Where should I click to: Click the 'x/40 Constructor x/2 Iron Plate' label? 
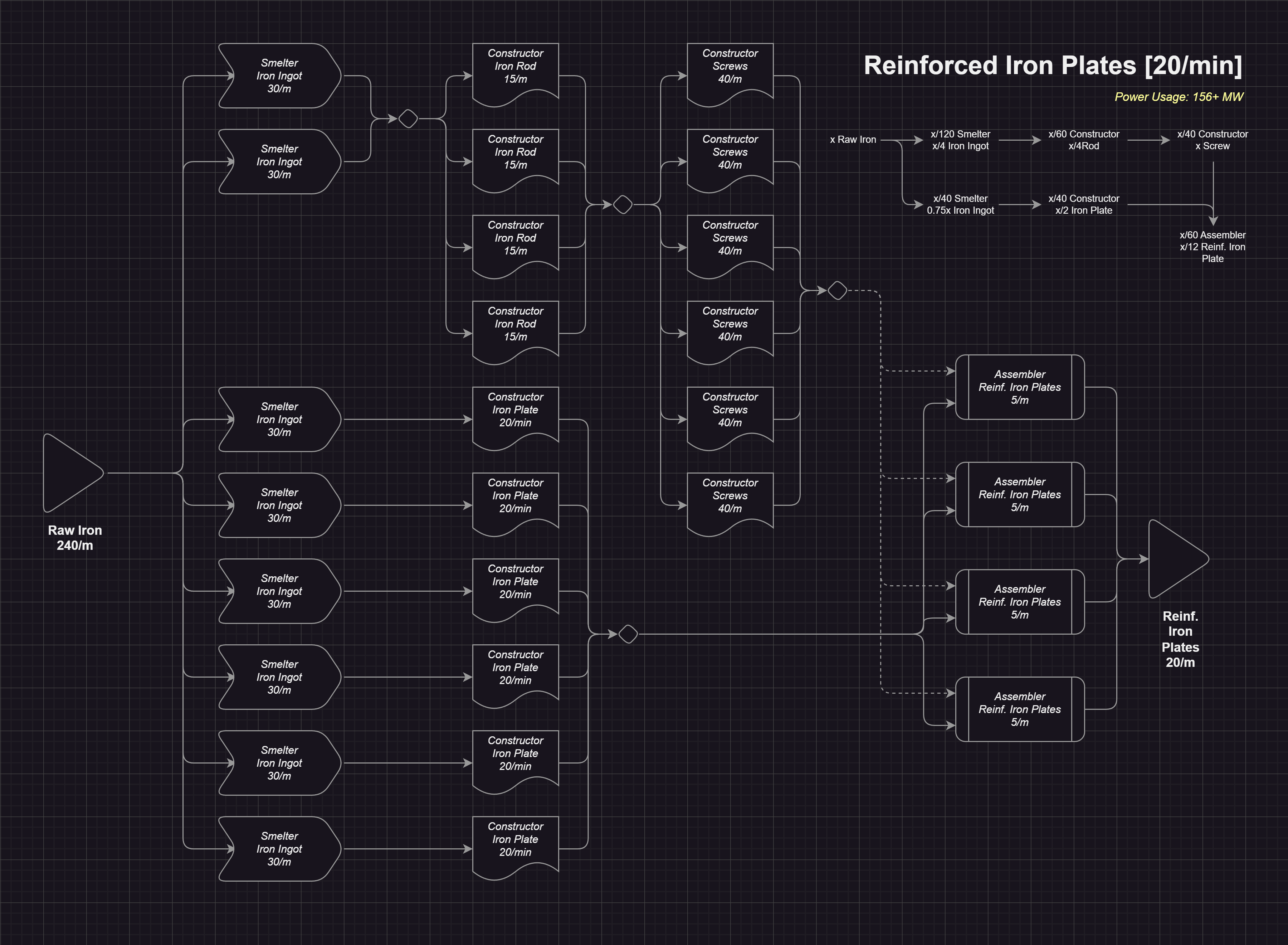(x=1083, y=204)
